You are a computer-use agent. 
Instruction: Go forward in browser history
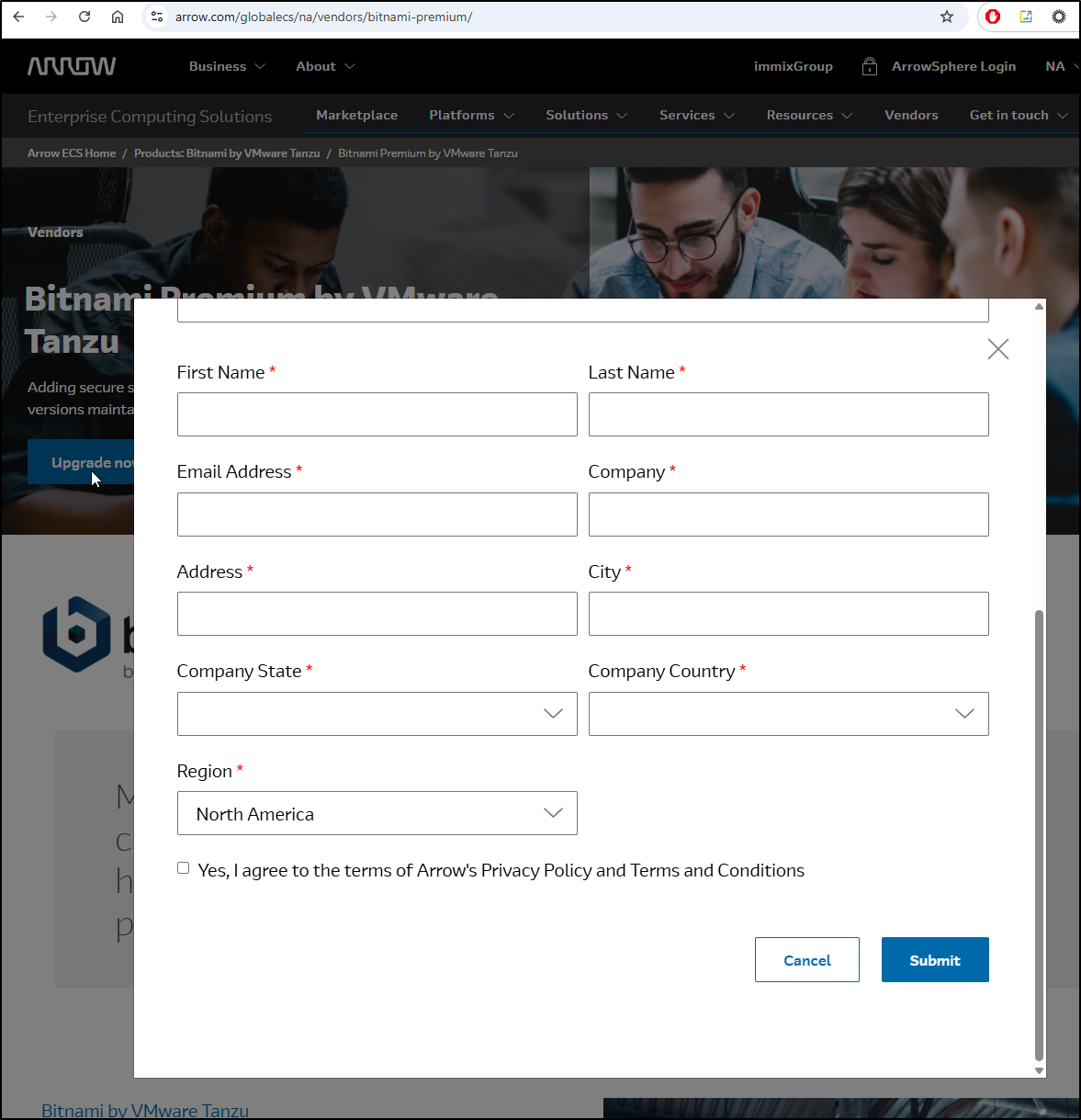pyautogui.click(x=51, y=17)
